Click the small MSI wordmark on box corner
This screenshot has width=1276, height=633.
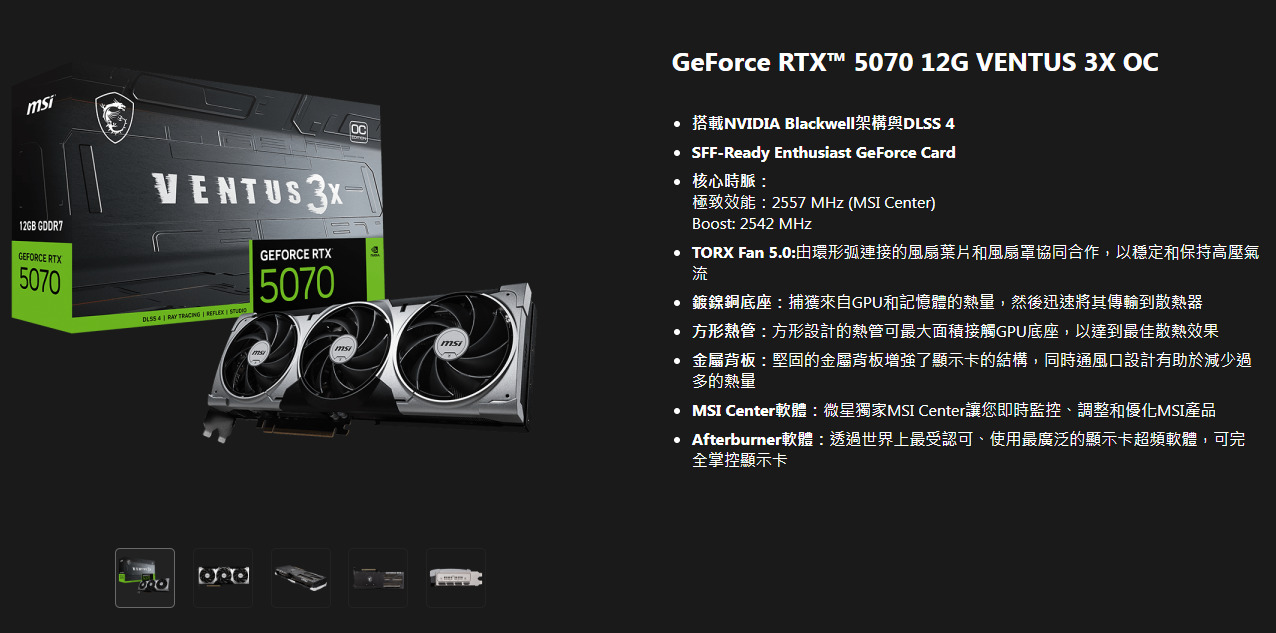[40, 104]
